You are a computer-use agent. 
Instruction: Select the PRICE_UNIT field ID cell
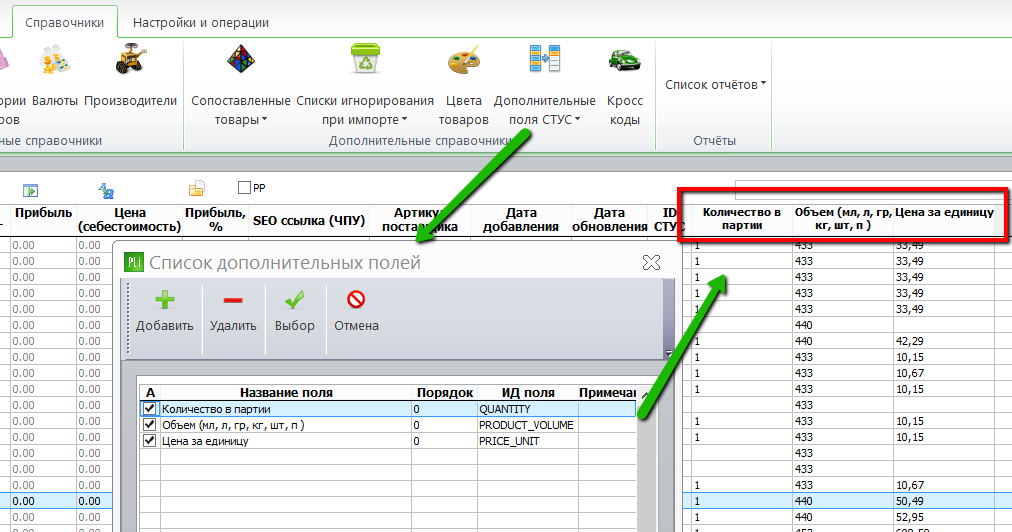(x=528, y=441)
